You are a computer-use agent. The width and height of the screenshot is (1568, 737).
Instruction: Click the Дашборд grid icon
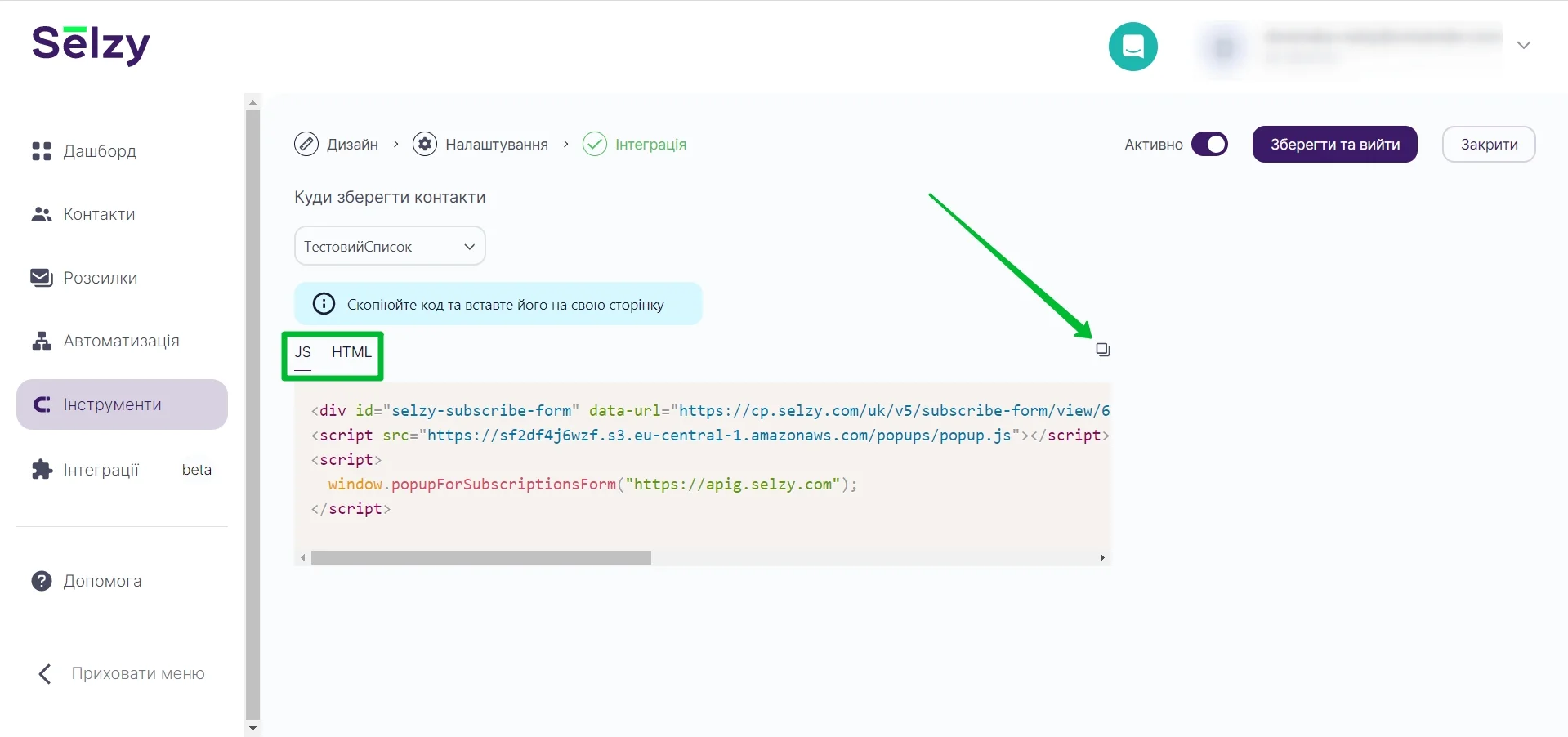[42, 151]
